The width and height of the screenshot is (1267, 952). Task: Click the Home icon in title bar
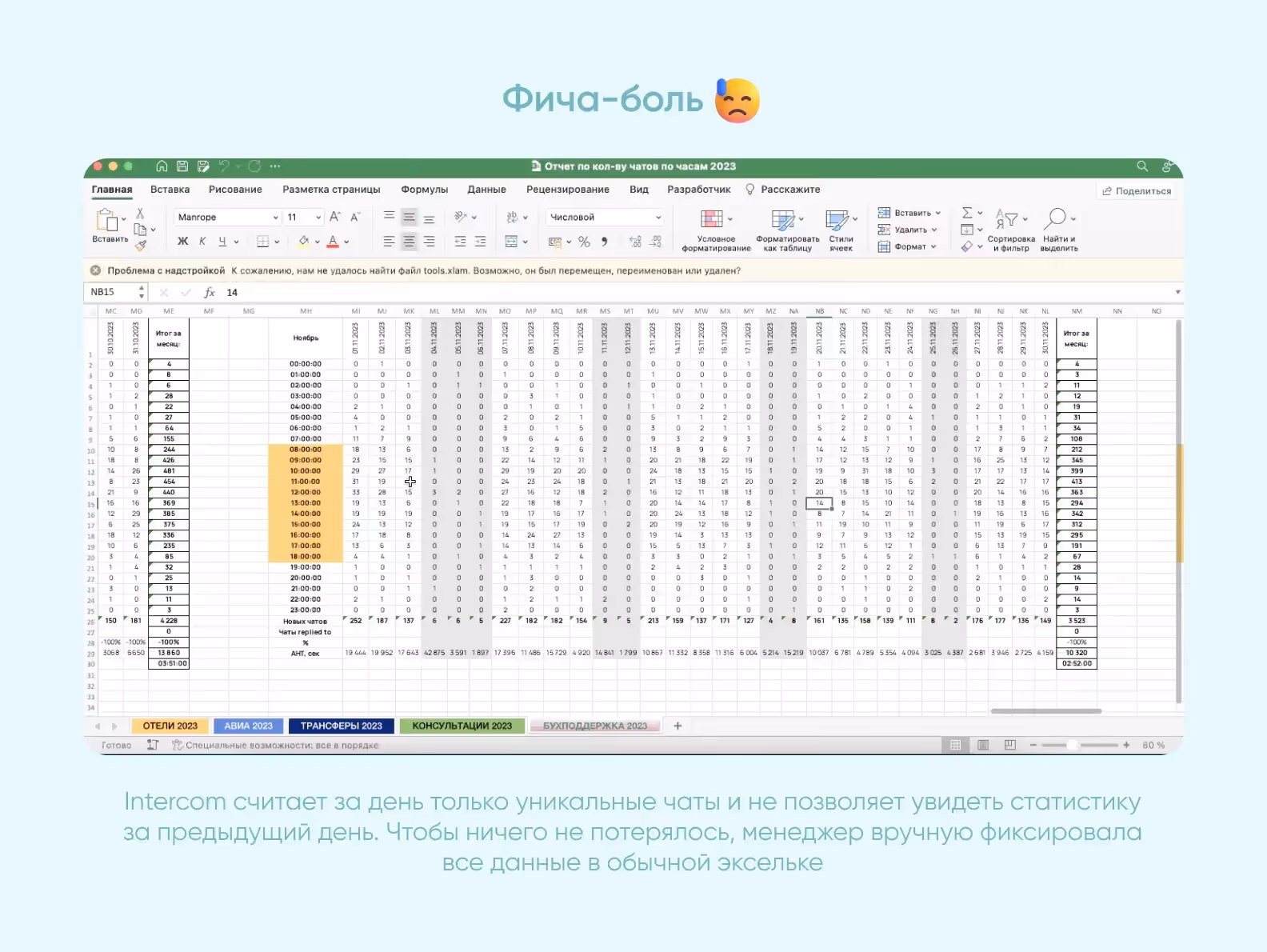click(162, 166)
